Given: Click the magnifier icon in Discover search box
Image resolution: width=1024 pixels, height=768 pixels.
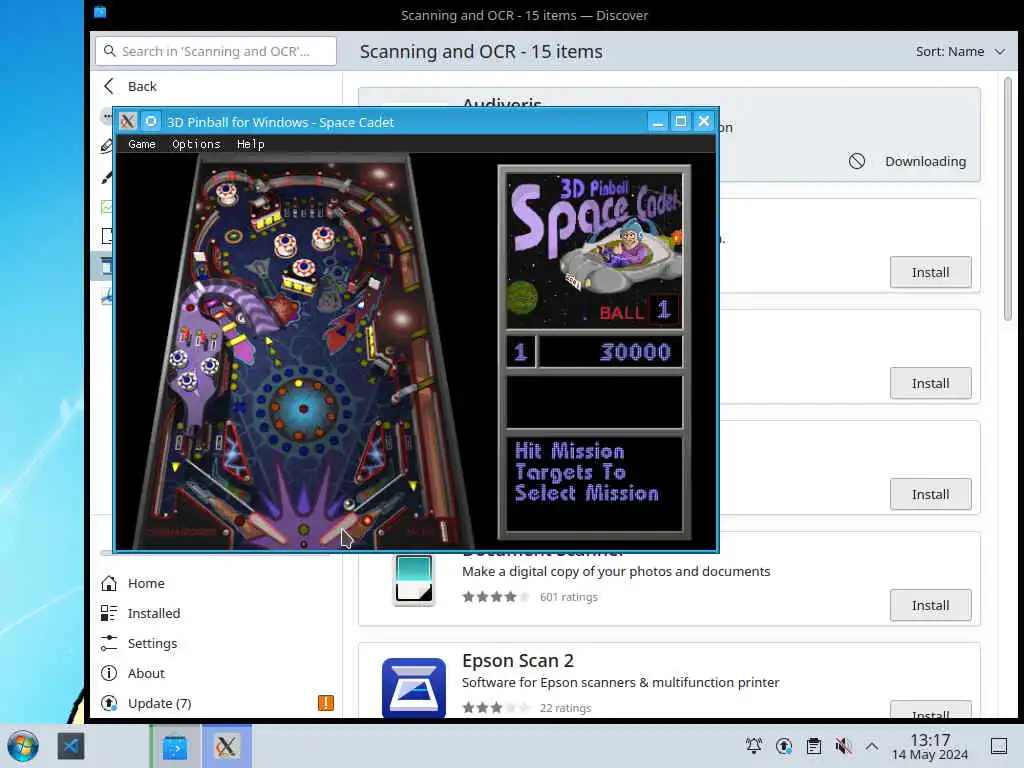Looking at the screenshot, I should pyautogui.click(x=110, y=51).
